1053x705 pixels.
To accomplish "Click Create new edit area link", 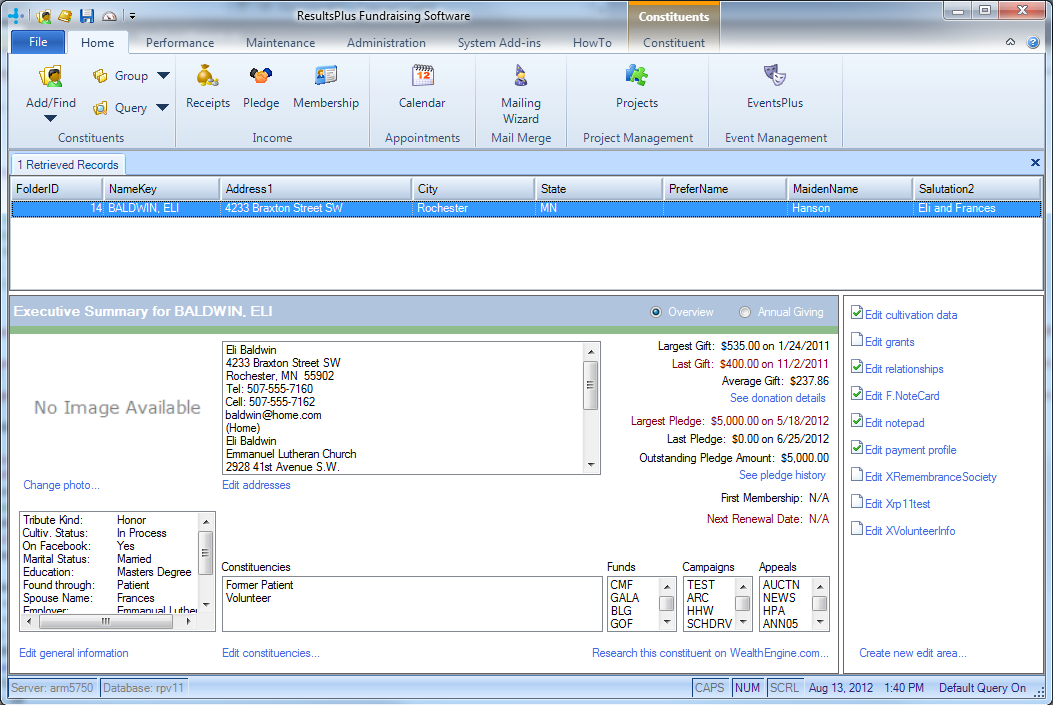I will [913, 653].
